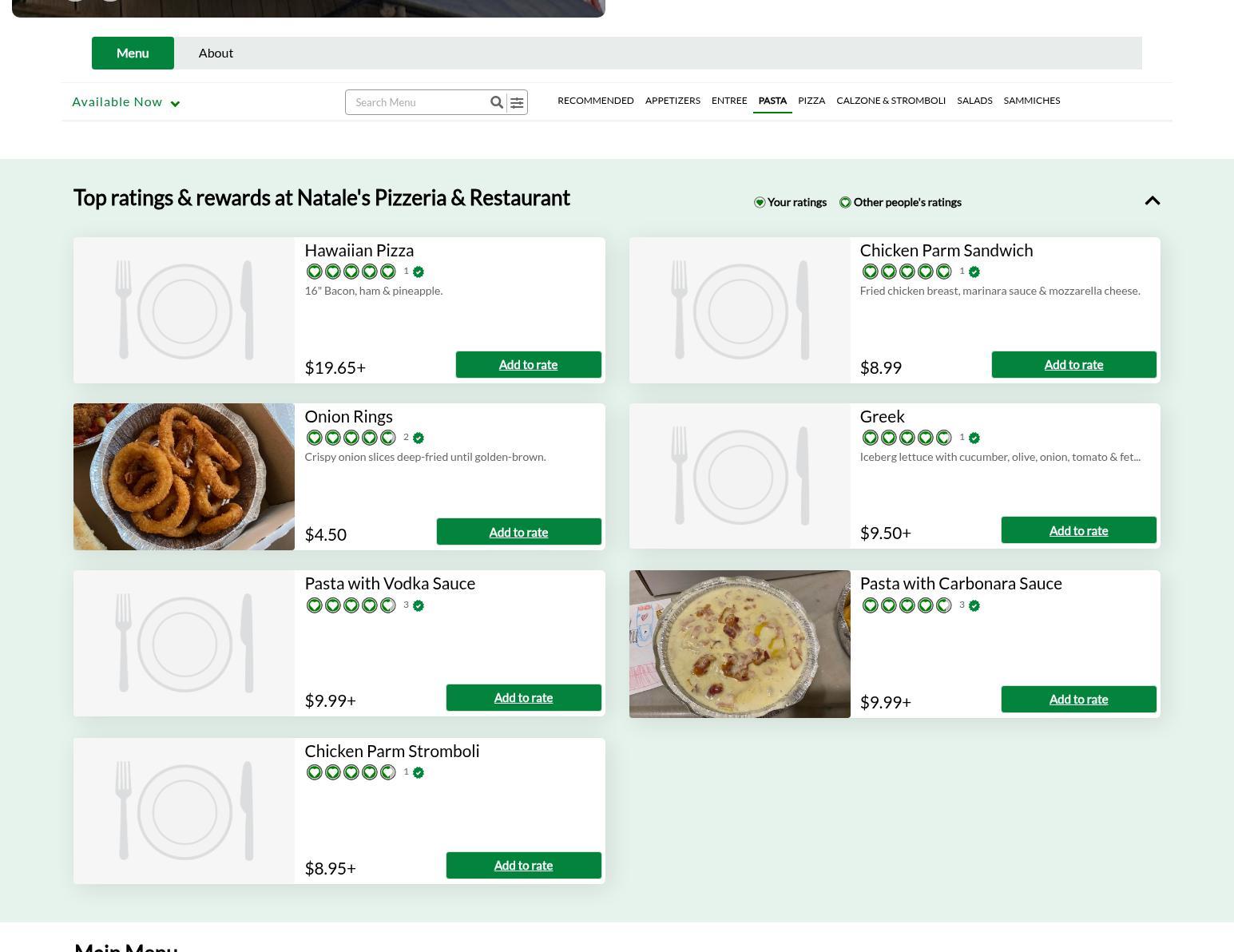Image resolution: width=1234 pixels, height=952 pixels.
Task: Open the Pasta with Carbonara Sauce title
Action: pos(961,584)
